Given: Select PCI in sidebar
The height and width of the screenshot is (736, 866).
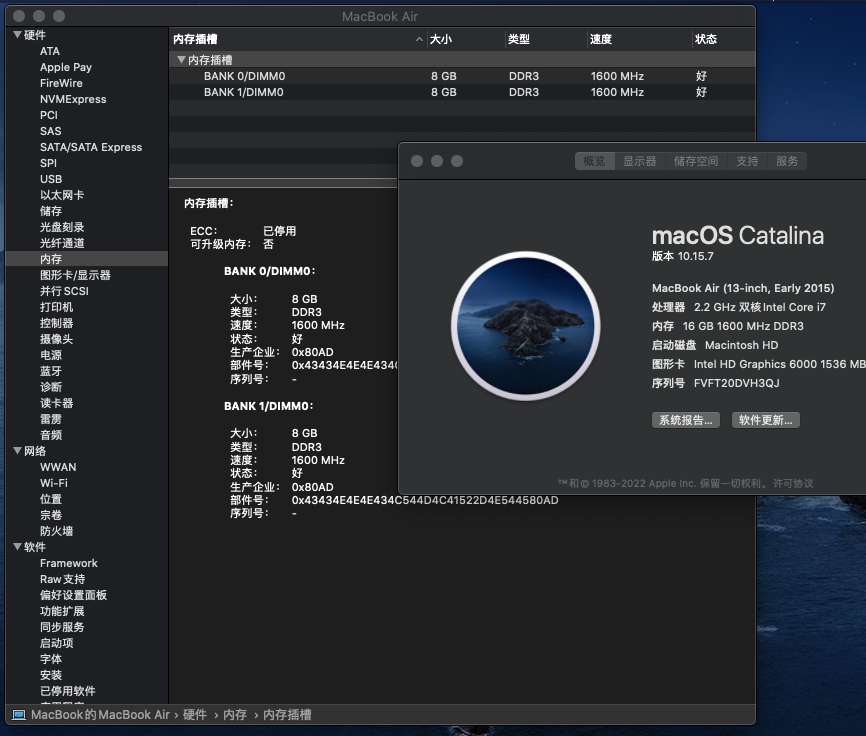Looking at the screenshot, I should point(49,115).
